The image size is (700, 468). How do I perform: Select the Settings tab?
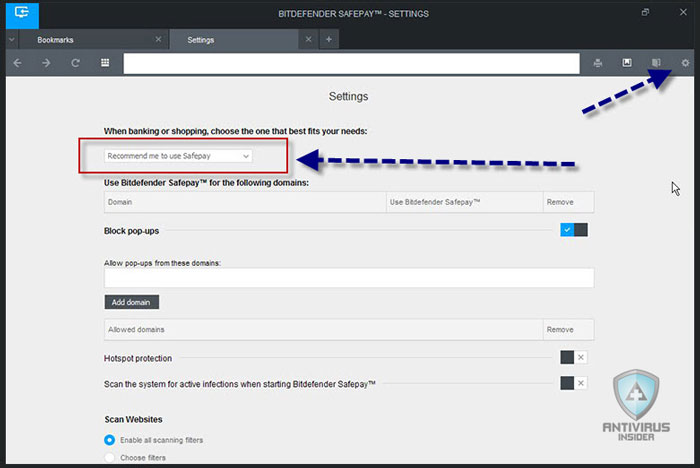pos(234,40)
